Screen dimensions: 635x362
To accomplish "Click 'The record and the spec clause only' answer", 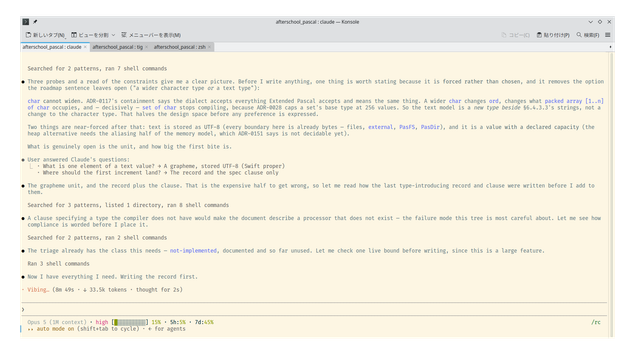I will pyautogui.click(x=224, y=172).
